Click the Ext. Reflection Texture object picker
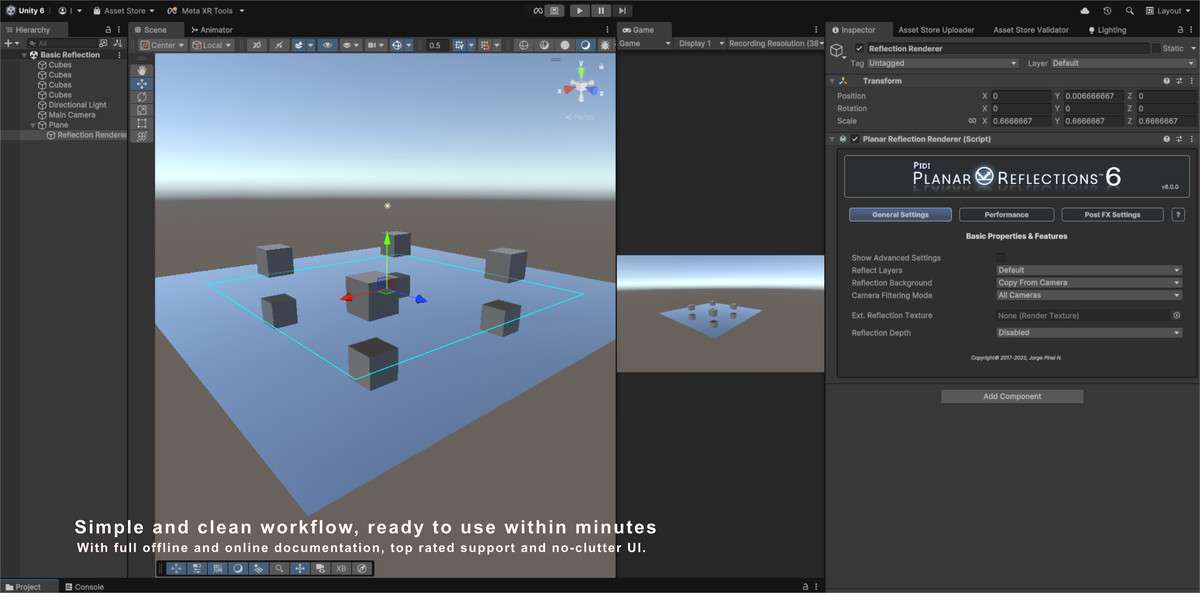 (1177, 315)
